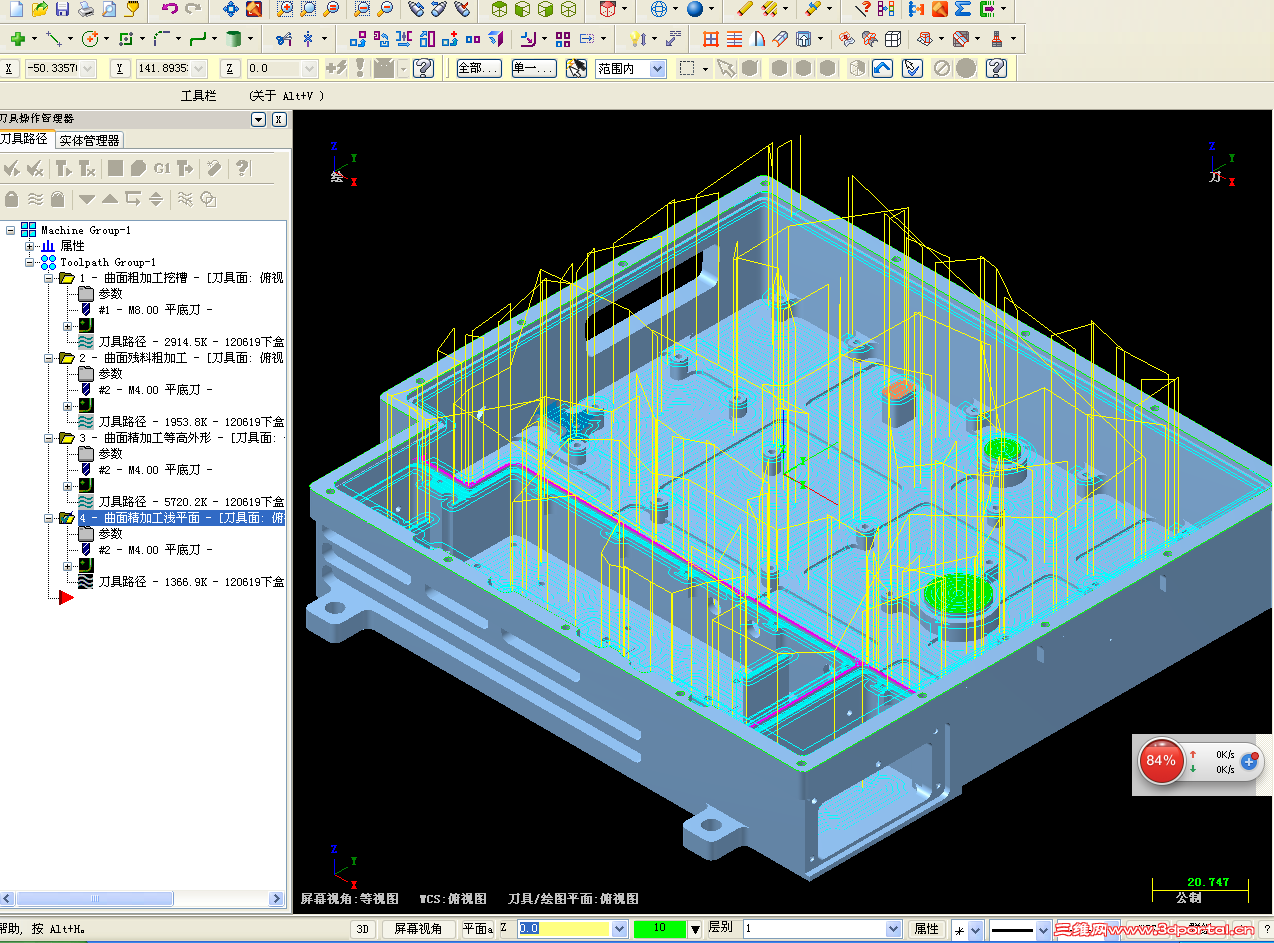
Task: Collapse the Toolpath Group-1 node
Action: 30,262
